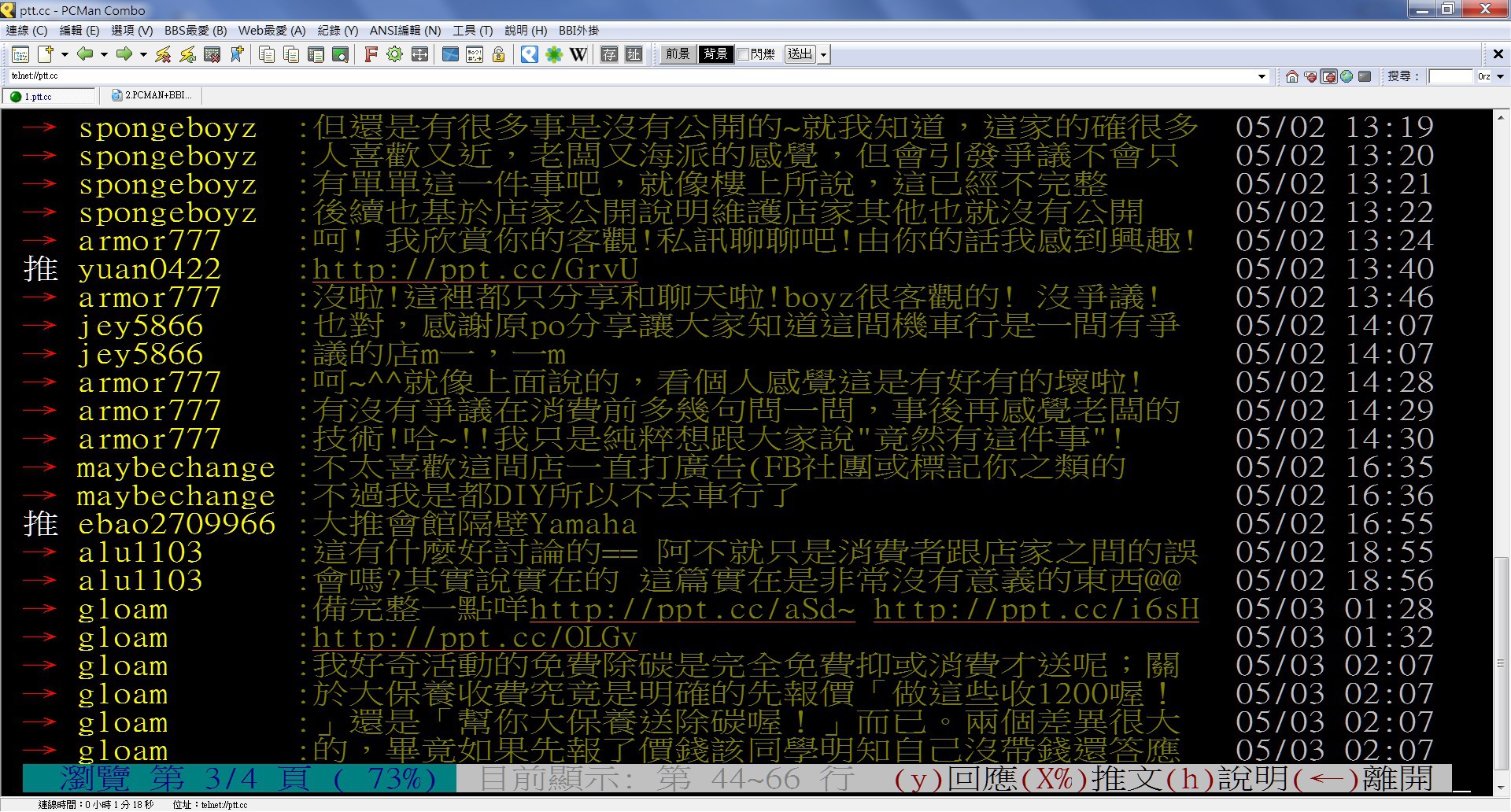
Task: Switch to the 2.PCMAN+BBI tab
Action: point(153,95)
